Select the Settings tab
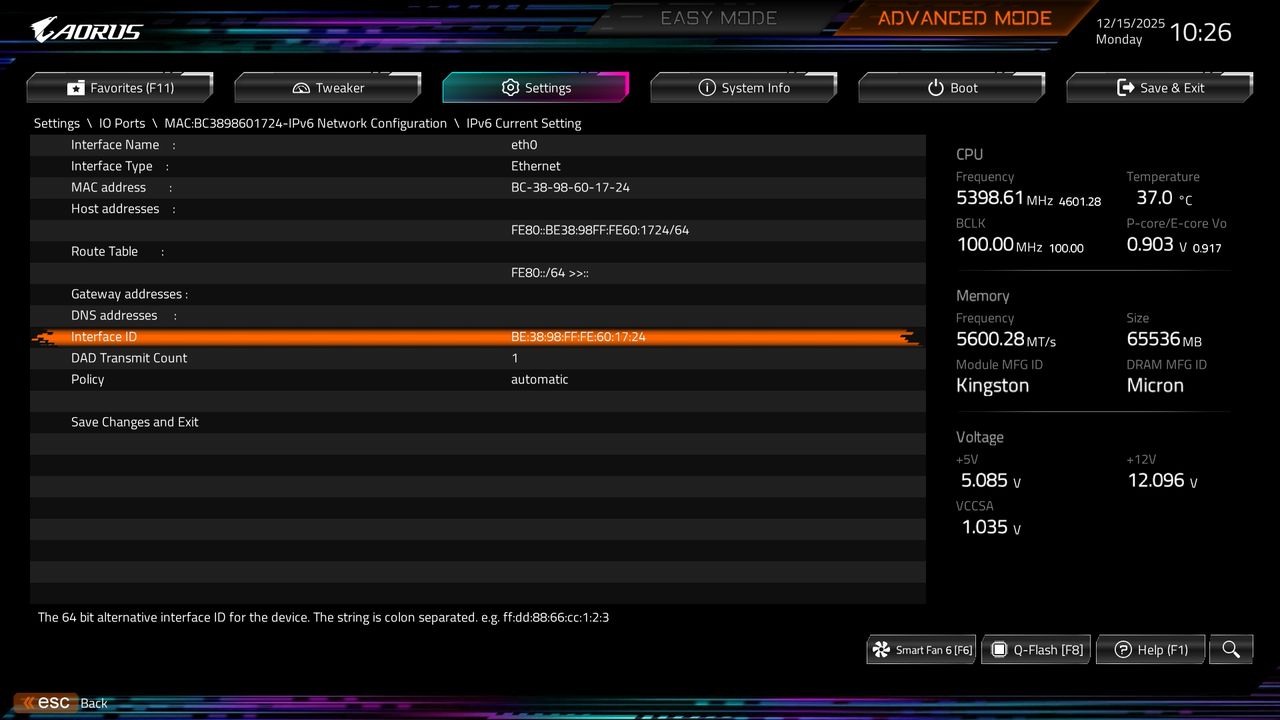The height and width of the screenshot is (720, 1280). point(536,88)
